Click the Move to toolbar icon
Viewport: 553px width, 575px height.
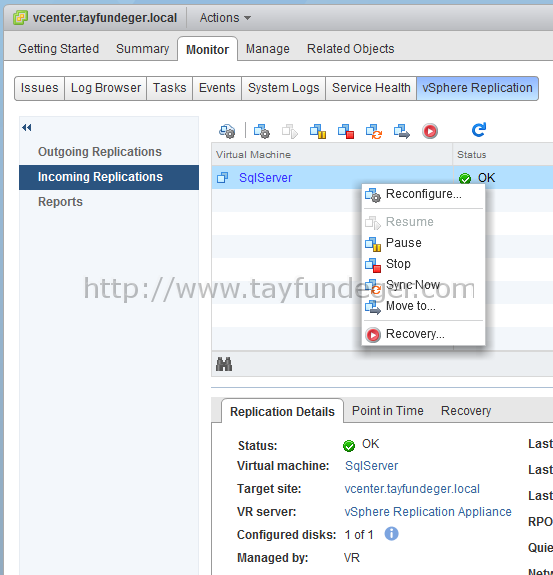coord(402,131)
